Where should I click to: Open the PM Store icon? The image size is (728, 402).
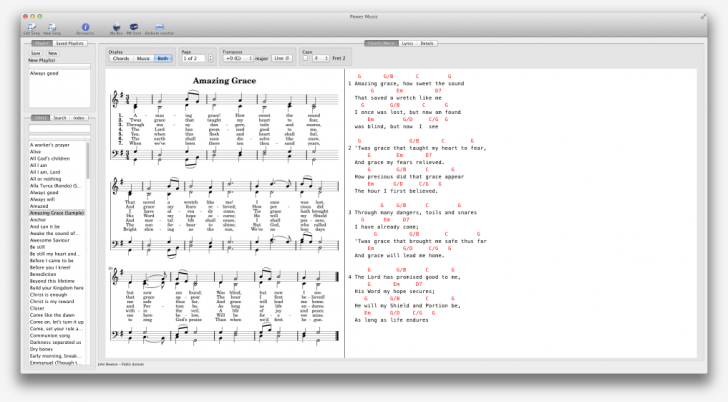(134, 29)
